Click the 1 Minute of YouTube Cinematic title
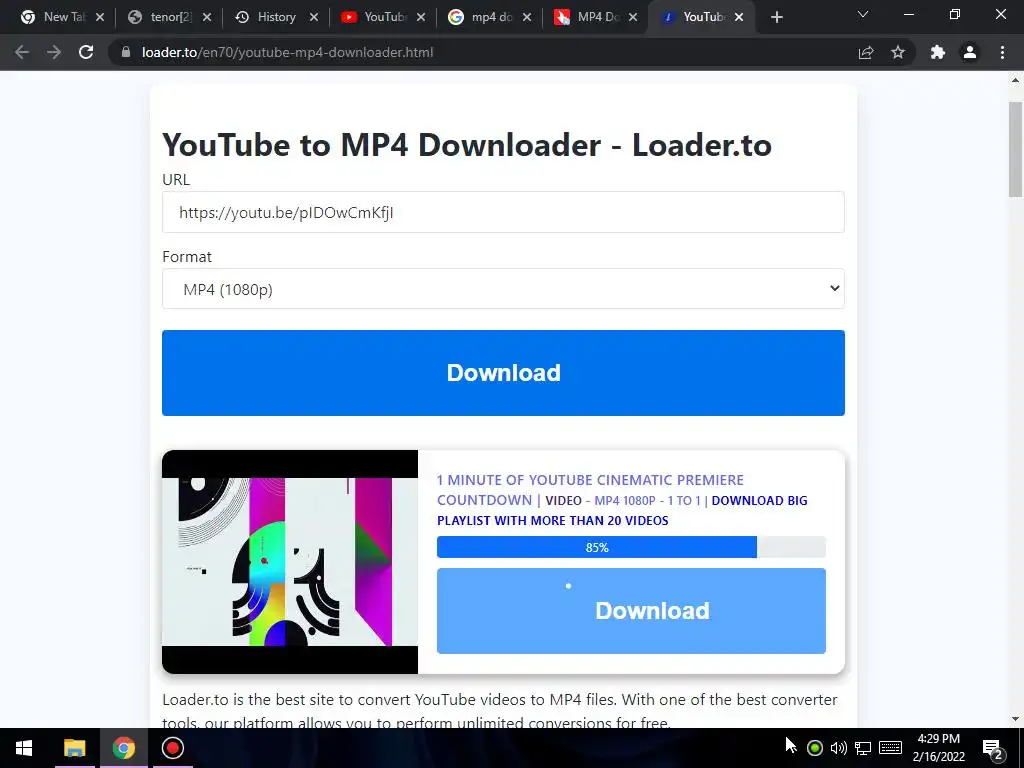Screen dimensions: 1024x768 point(590,490)
